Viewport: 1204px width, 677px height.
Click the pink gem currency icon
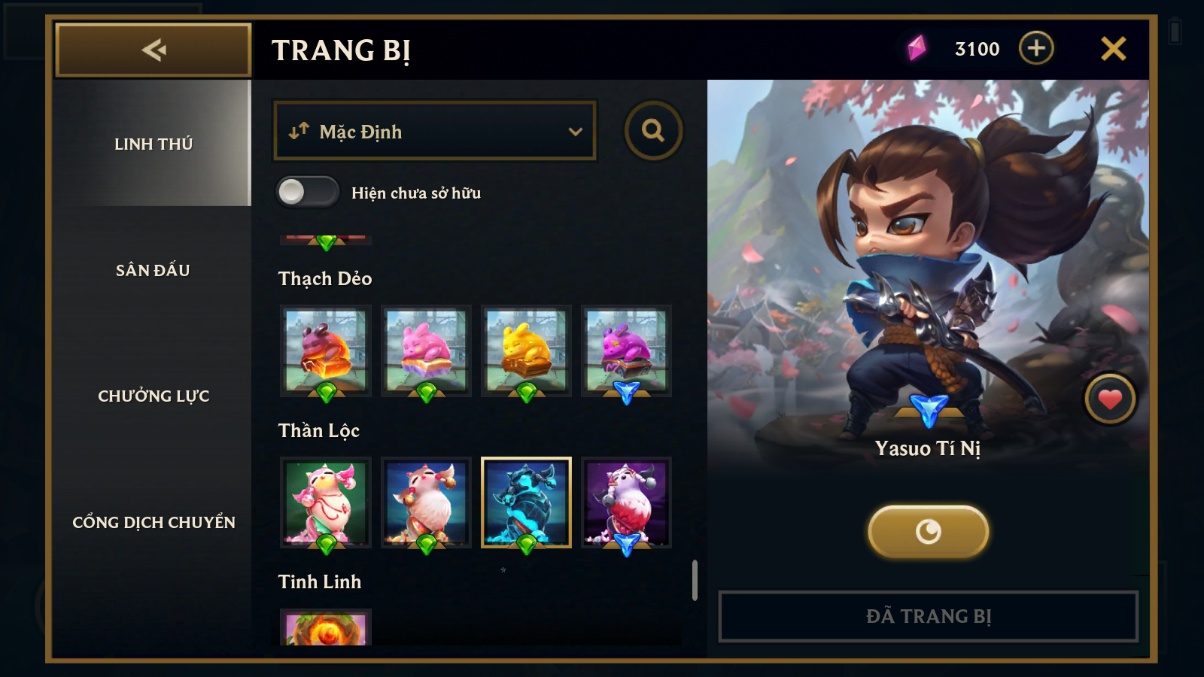point(917,48)
